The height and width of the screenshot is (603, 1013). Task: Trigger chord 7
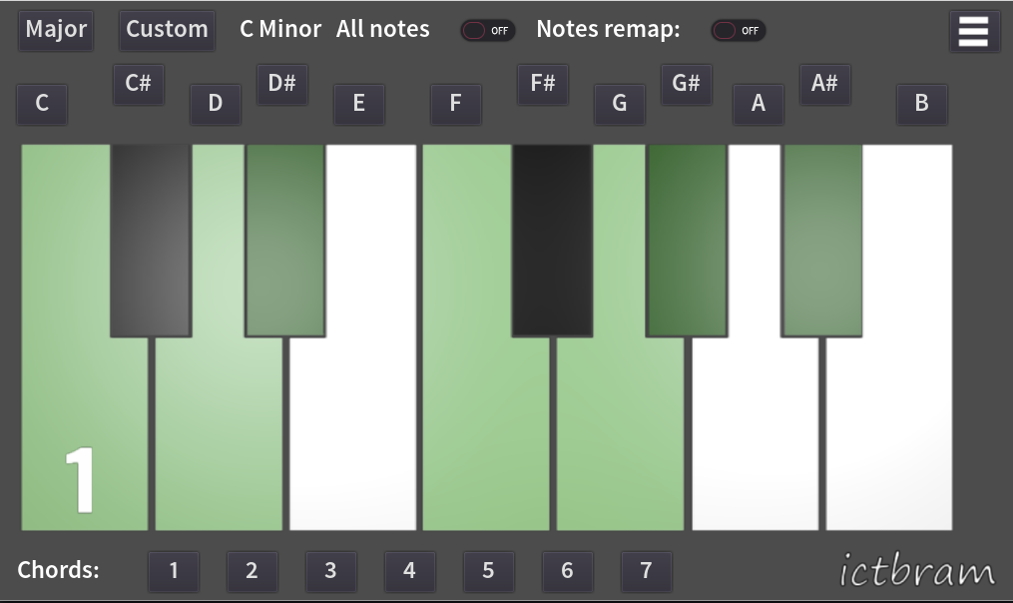646,571
